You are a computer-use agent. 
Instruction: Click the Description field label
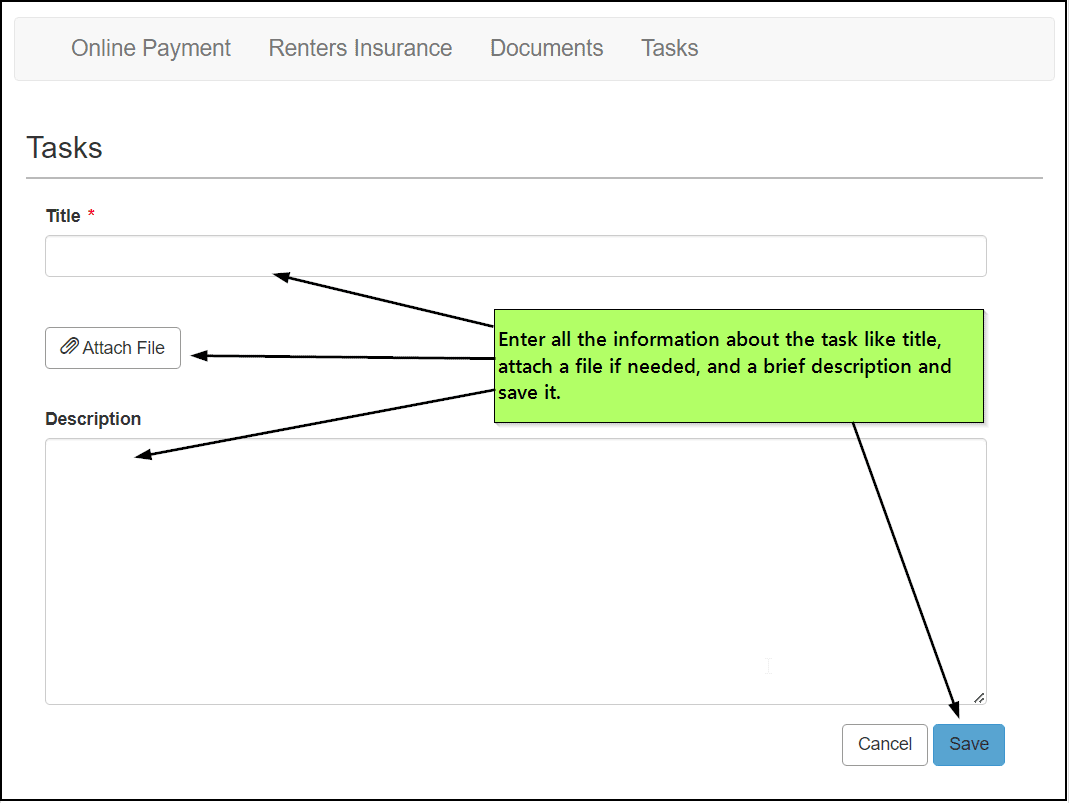(93, 419)
